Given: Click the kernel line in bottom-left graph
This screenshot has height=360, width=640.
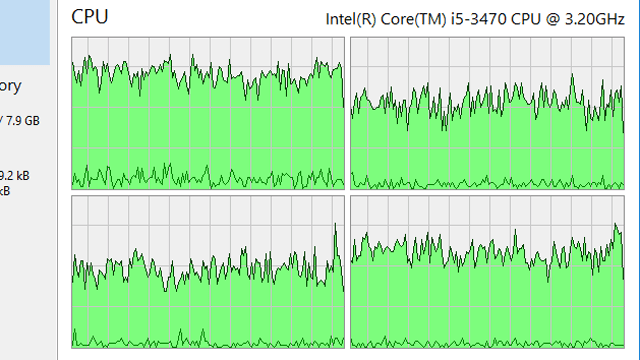Looking at the screenshot, I should point(208,341).
